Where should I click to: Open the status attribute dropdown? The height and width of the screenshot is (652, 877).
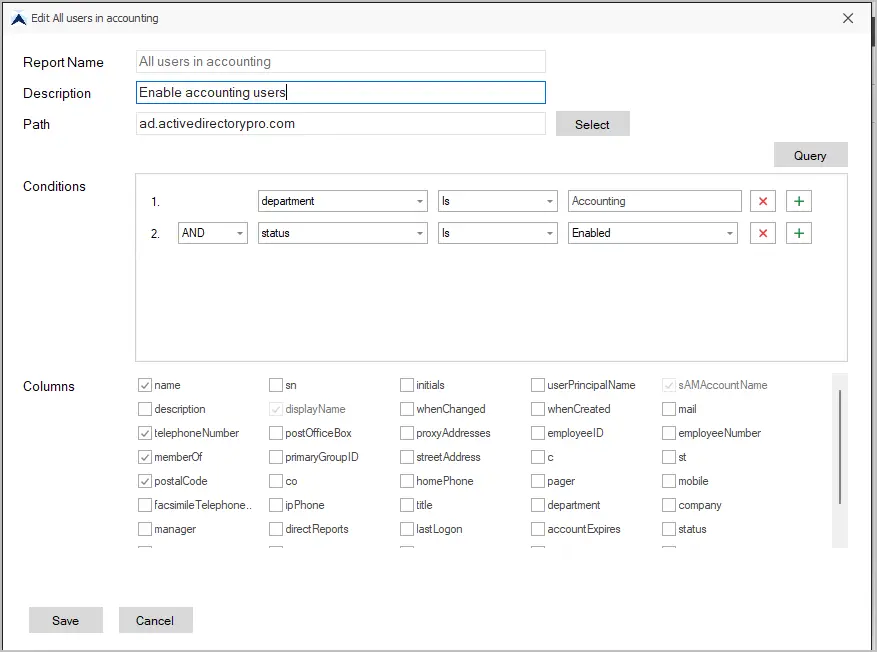pos(343,233)
